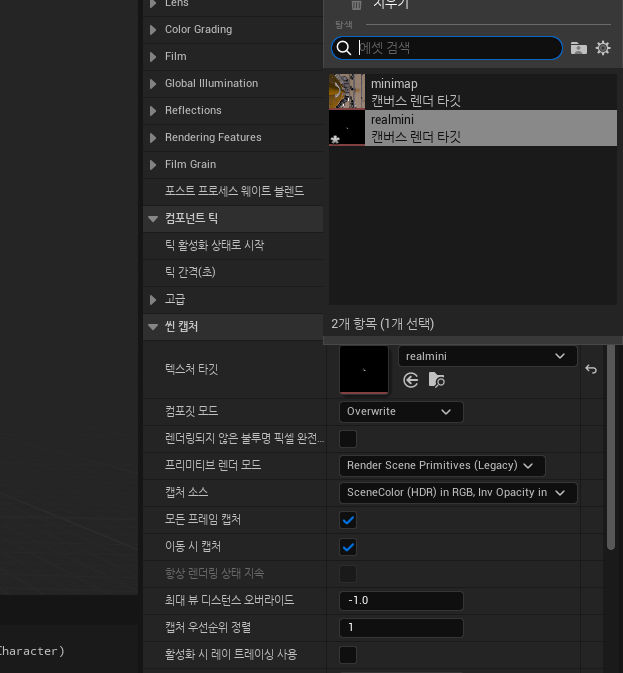Click the details panel vertical scrollbar
Viewport: 623px width, 673px height.
(x=611, y=447)
